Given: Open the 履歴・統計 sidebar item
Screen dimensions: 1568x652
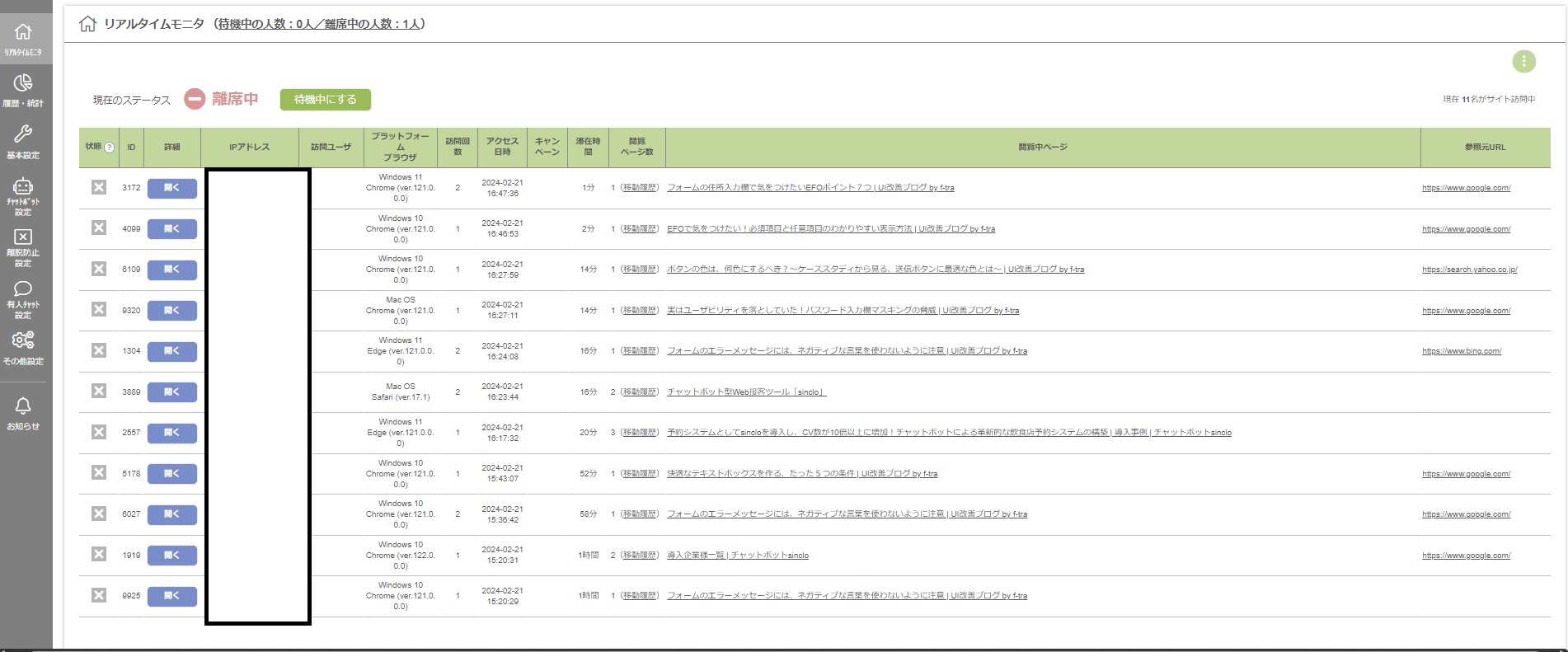Looking at the screenshot, I should click(x=23, y=91).
